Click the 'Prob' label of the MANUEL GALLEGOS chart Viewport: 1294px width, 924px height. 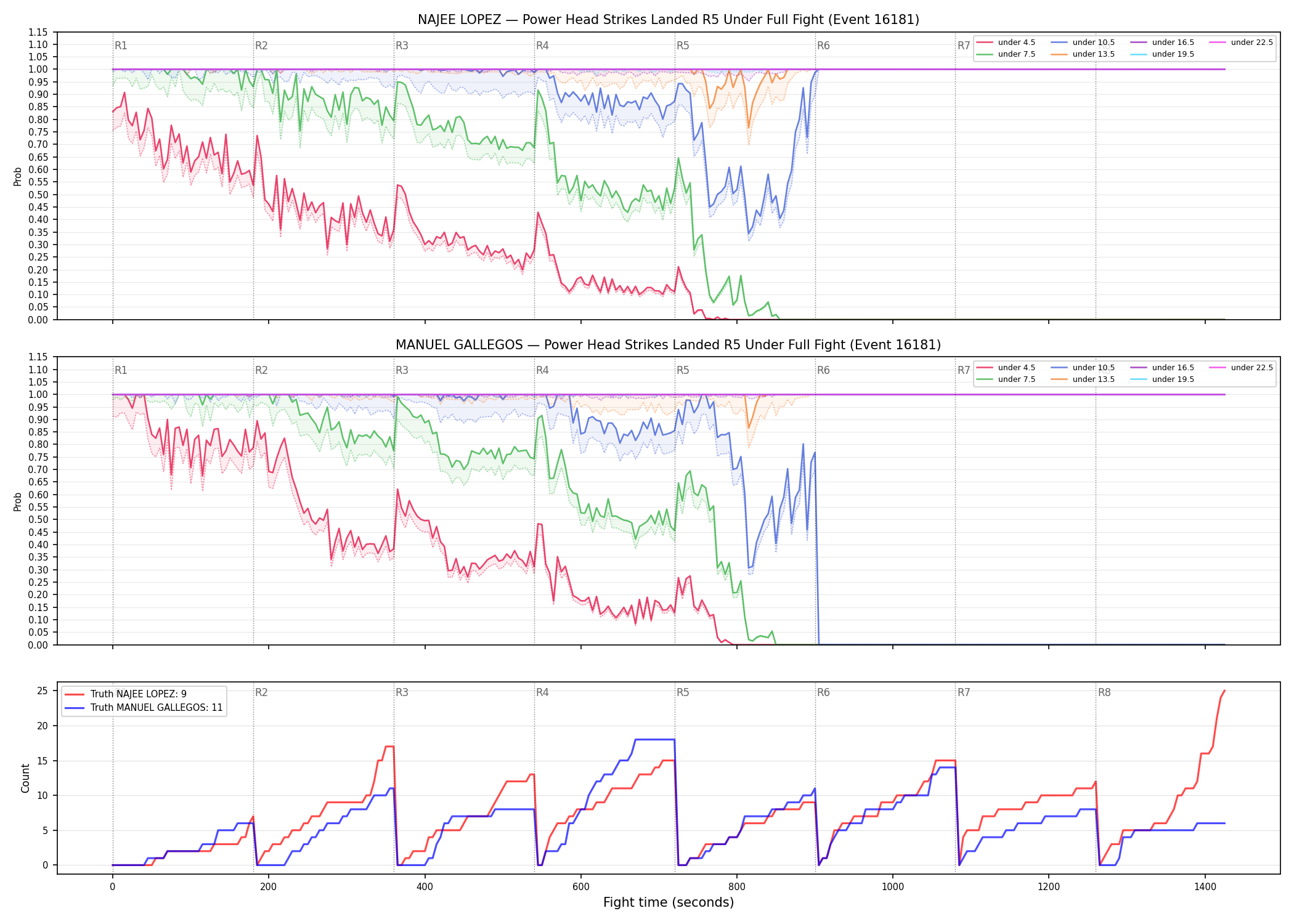18,501
